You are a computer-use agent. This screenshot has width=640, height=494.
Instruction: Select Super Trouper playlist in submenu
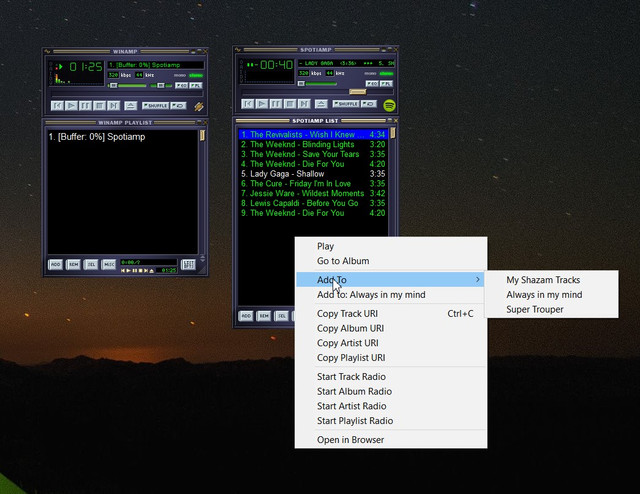[x=551, y=309]
